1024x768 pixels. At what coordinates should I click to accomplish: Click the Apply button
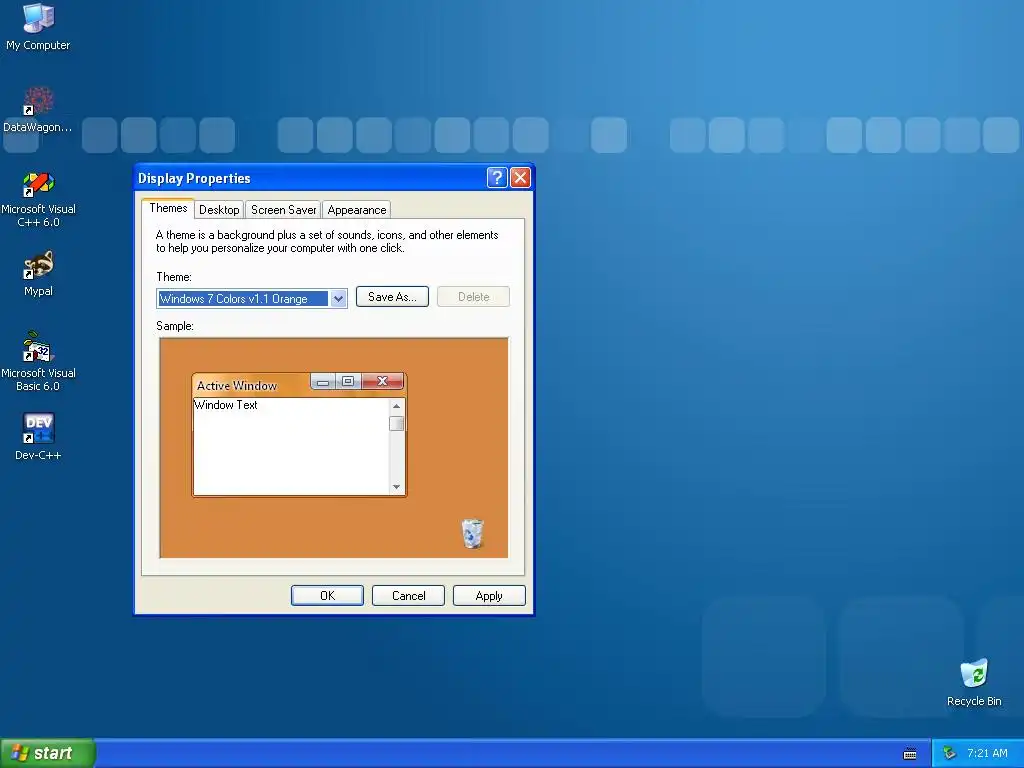[489, 596]
